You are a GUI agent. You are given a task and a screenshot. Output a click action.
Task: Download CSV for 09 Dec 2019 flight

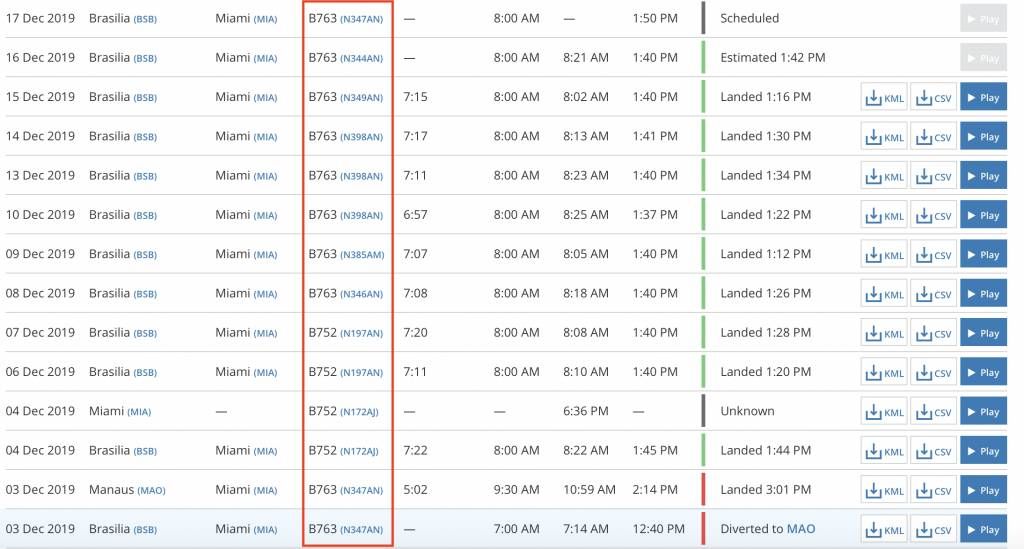[934, 254]
